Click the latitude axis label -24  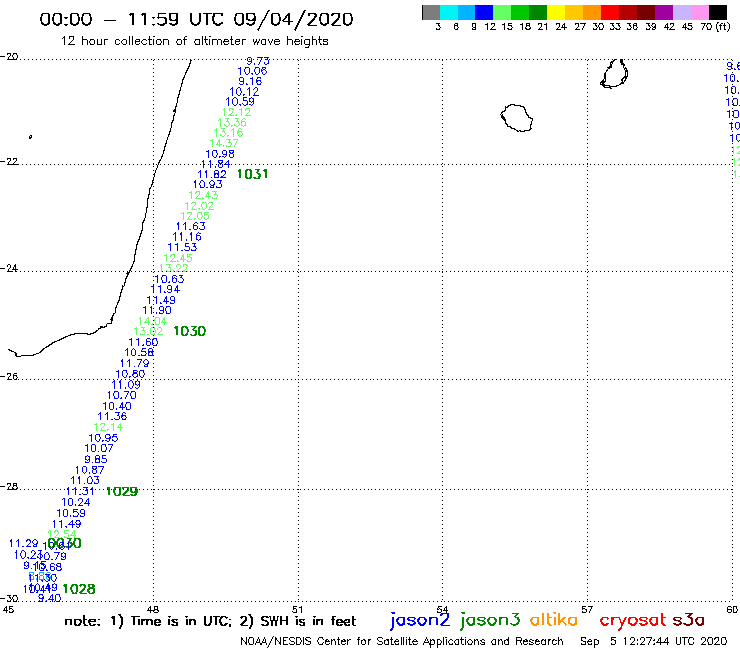click(x=9, y=268)
